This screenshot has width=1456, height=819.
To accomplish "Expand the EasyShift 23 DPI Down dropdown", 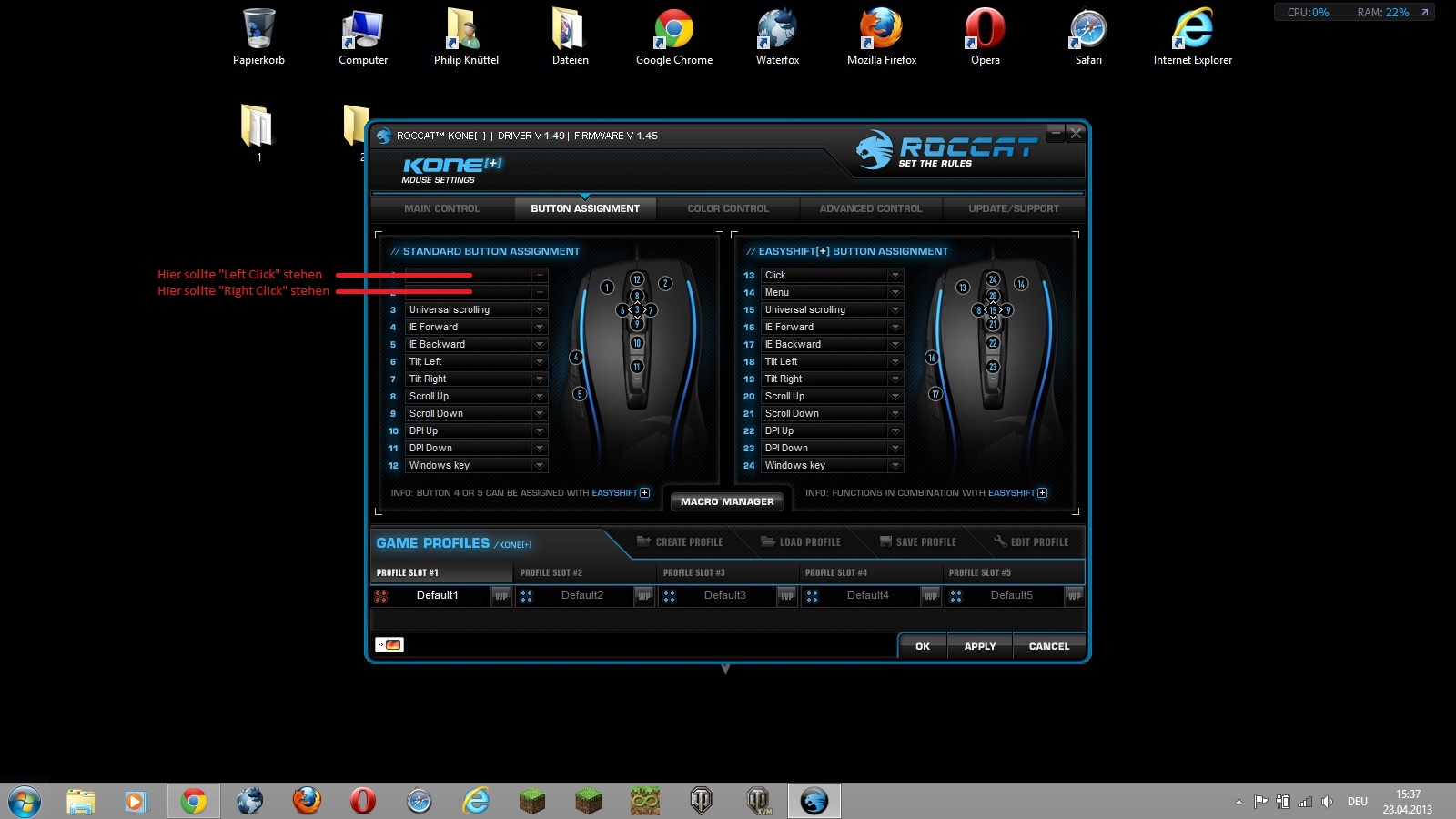I will [x=895, y=449].
